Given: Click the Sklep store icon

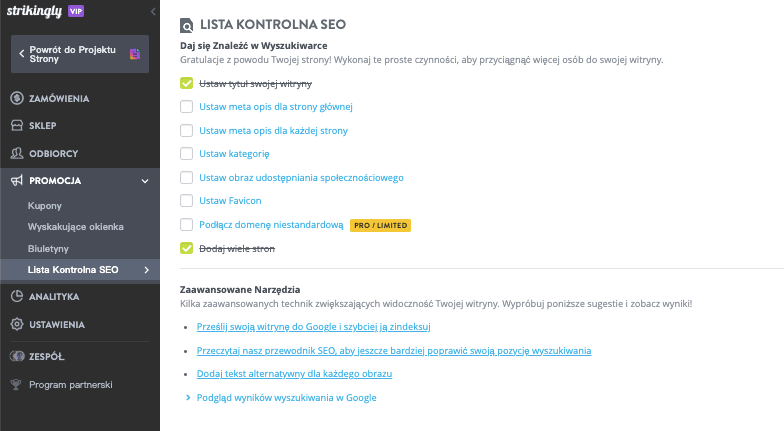Looking at the screenshot, I should point(17,126).
